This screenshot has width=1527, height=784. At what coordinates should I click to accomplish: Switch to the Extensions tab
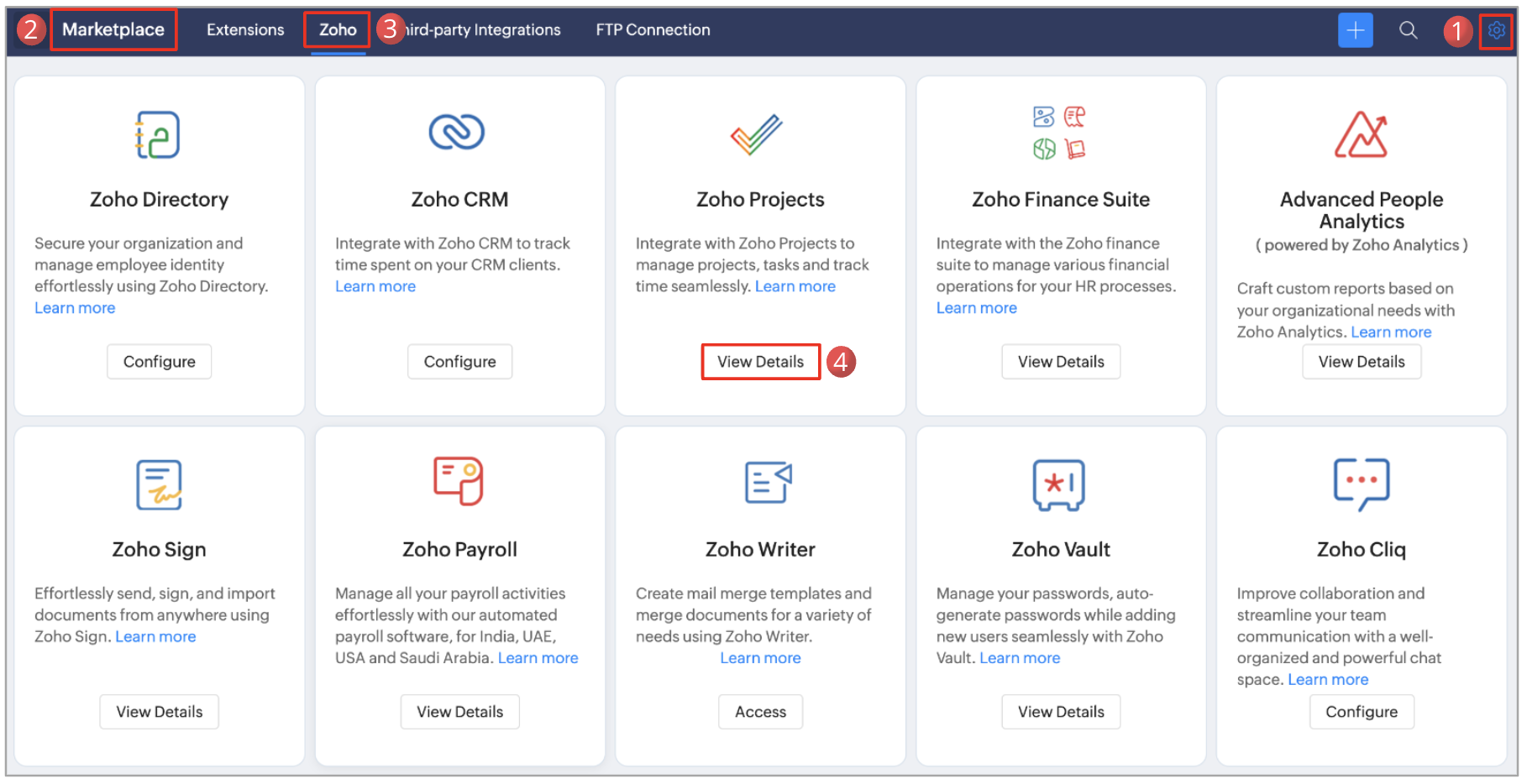245,30
